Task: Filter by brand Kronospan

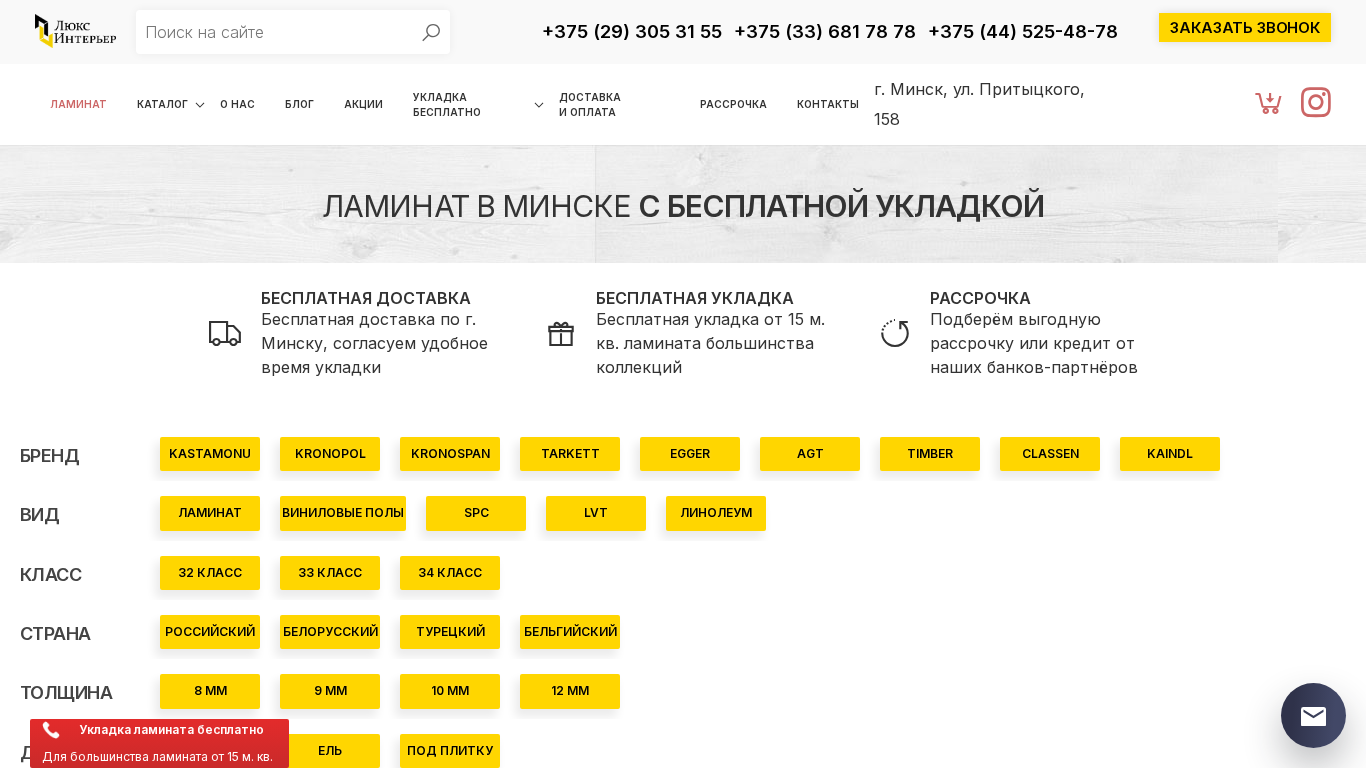Action: pos(450,454)
